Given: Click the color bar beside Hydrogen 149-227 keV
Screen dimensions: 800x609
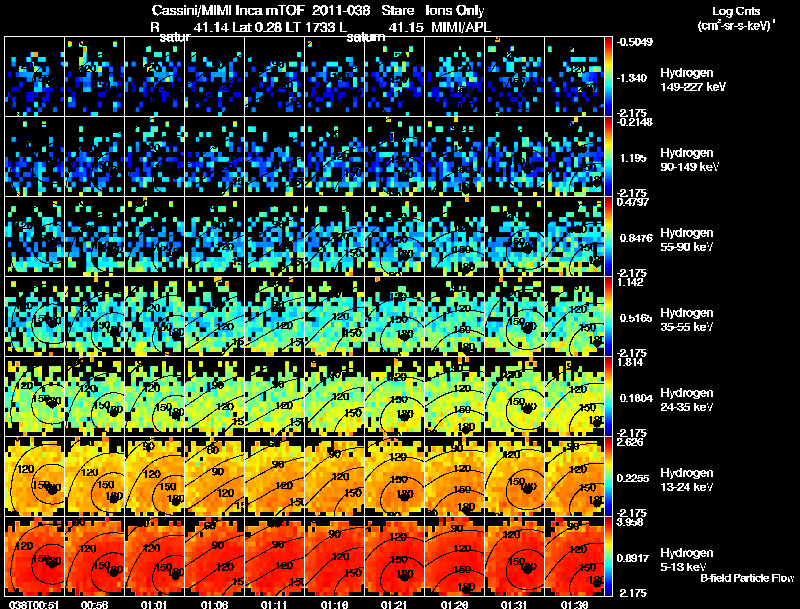Looking at the screenshot, I should 608,77.
